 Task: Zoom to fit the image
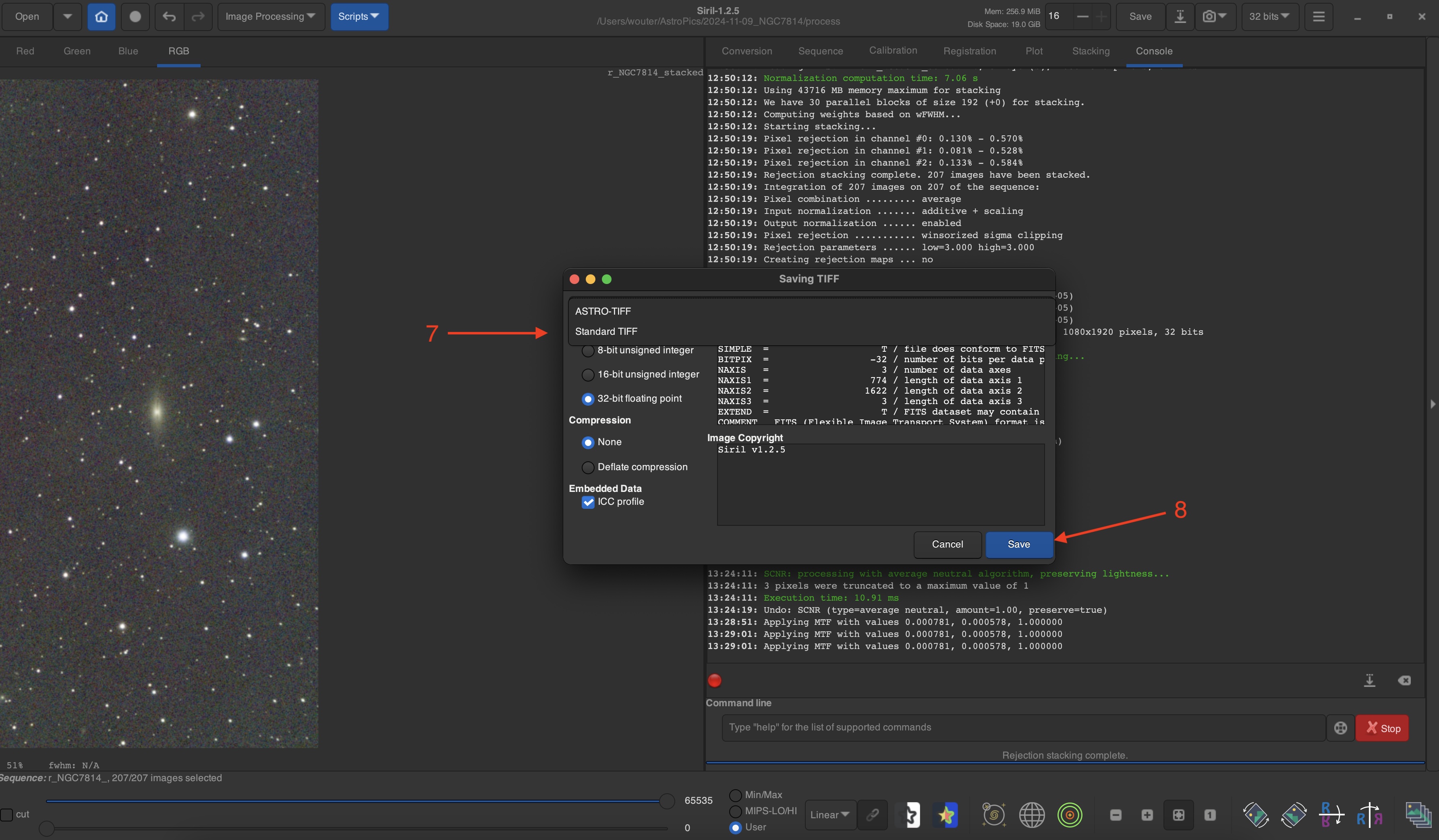pos(1179,815)
